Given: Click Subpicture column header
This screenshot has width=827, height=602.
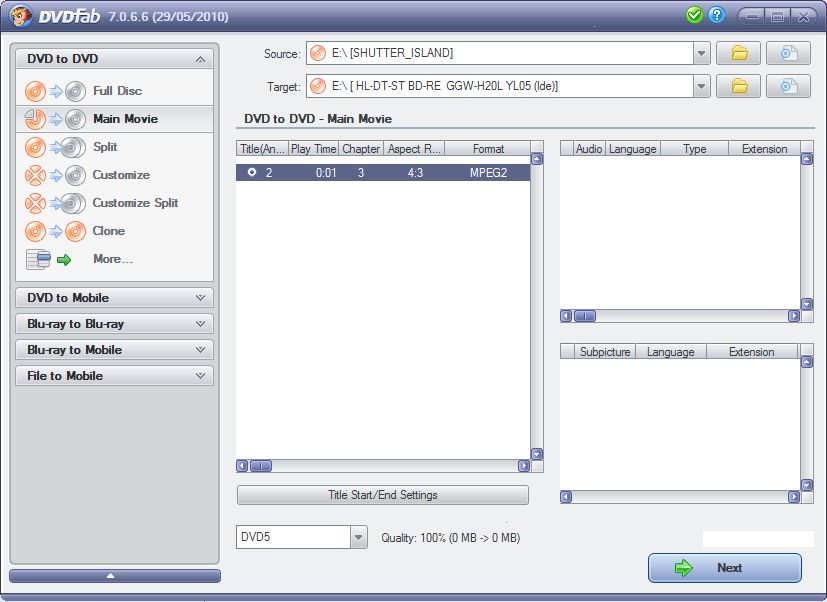Looking at the screenshot, I should click(604, 352).
